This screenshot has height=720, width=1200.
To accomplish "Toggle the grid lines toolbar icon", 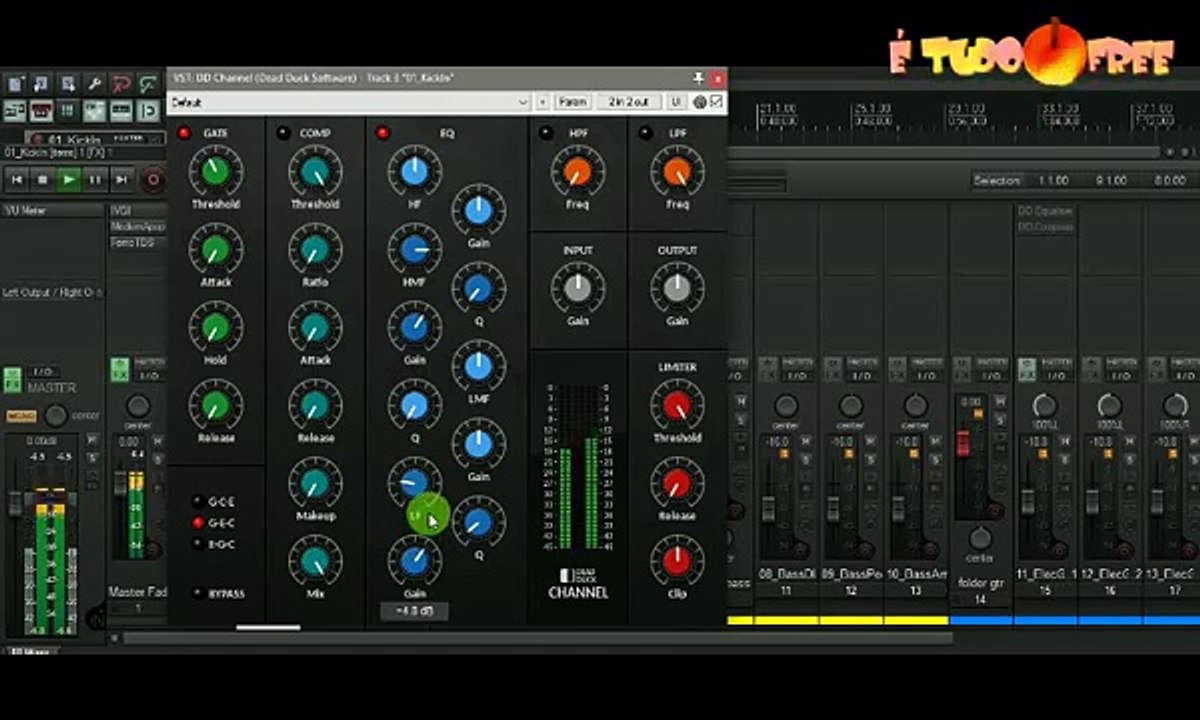I will 121,110.
